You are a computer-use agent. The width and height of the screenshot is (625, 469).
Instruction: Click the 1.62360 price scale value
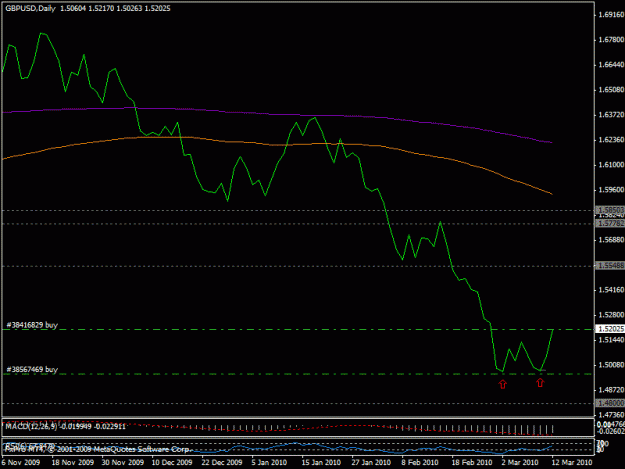coord(611,140)
